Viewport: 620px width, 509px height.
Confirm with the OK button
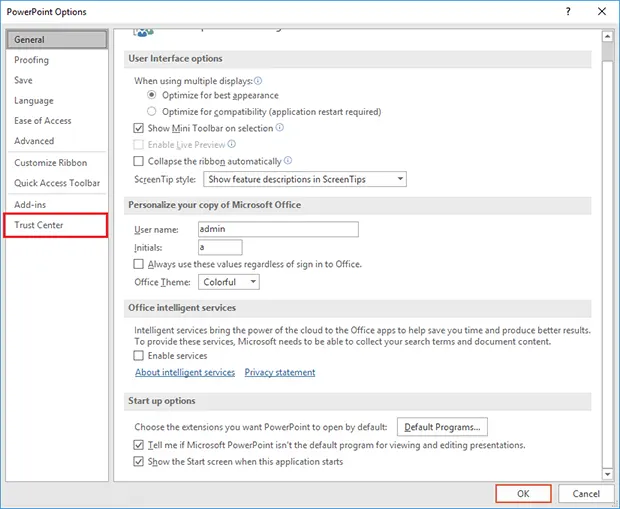[524, 494]
